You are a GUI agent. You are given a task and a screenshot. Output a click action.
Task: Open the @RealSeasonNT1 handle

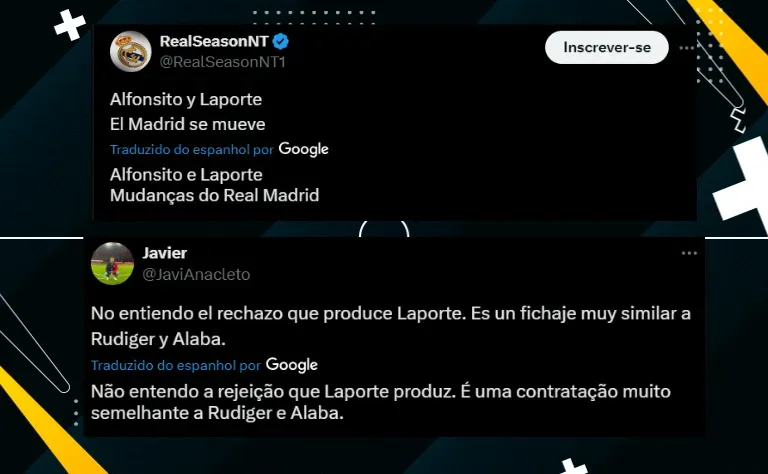(222, 62)
